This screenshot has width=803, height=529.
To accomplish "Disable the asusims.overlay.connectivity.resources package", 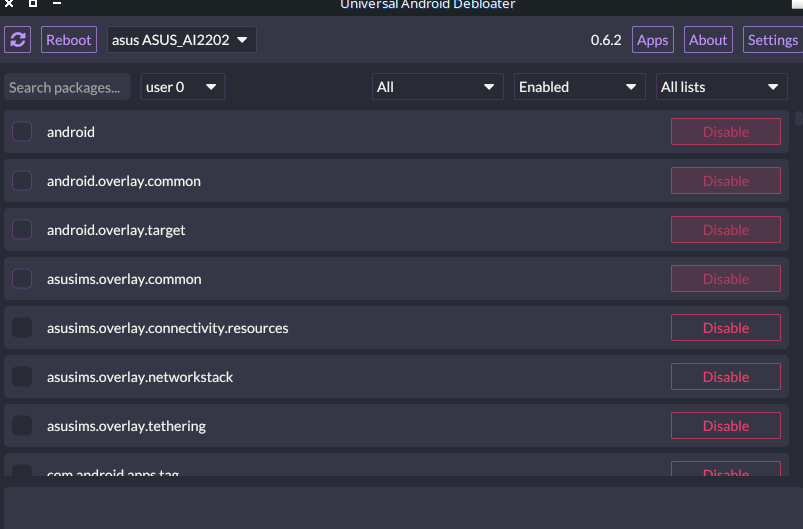I will [x=725, y=328].
